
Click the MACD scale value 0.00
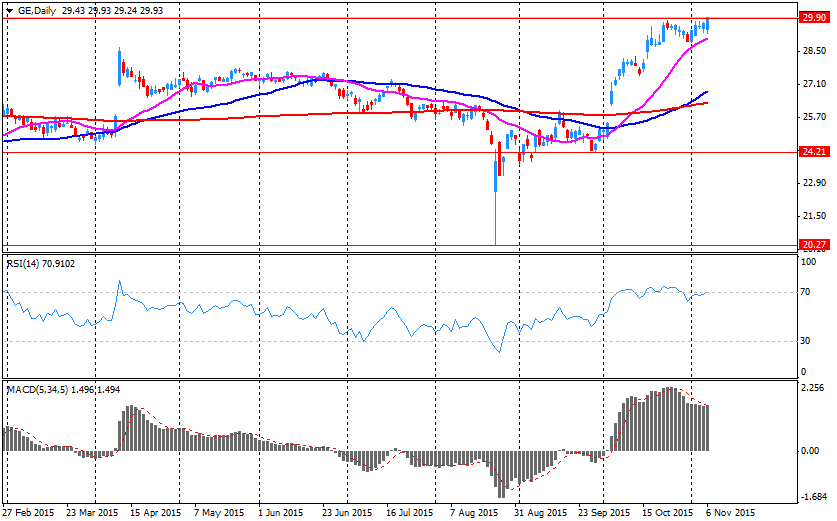(x=811, y=451)
